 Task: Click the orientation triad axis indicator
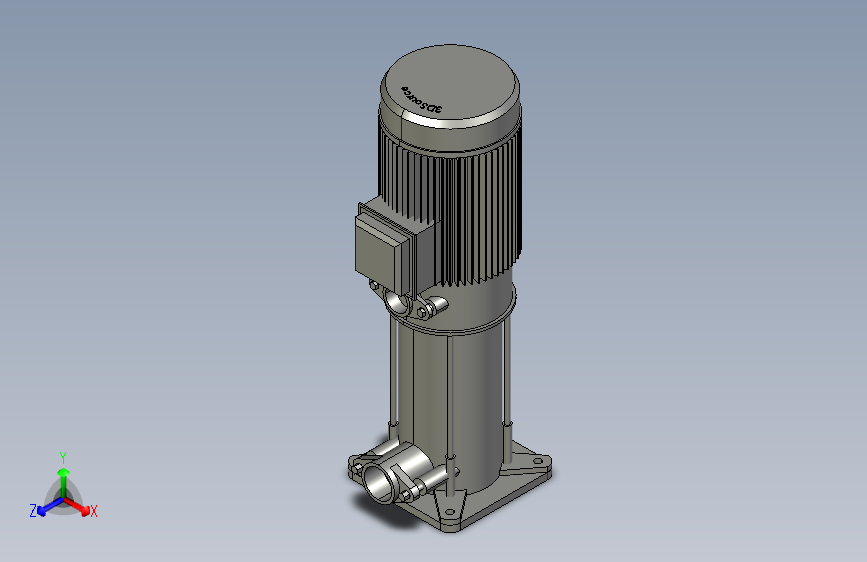[x=63, y=487]
